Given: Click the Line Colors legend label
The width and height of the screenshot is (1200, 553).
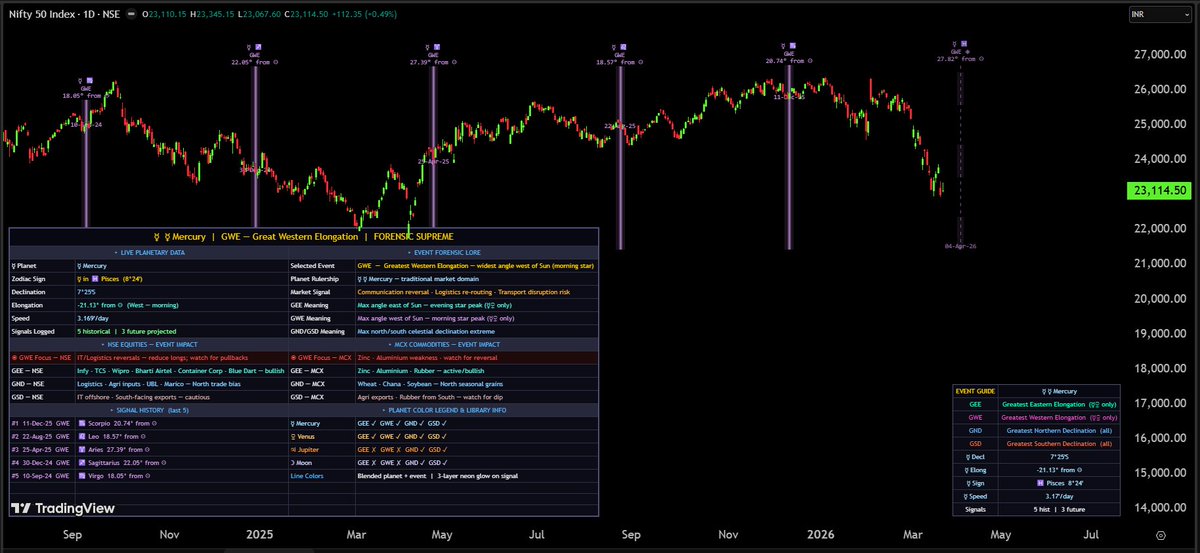Looking at the screenshot, I should (x=308, y=476).
